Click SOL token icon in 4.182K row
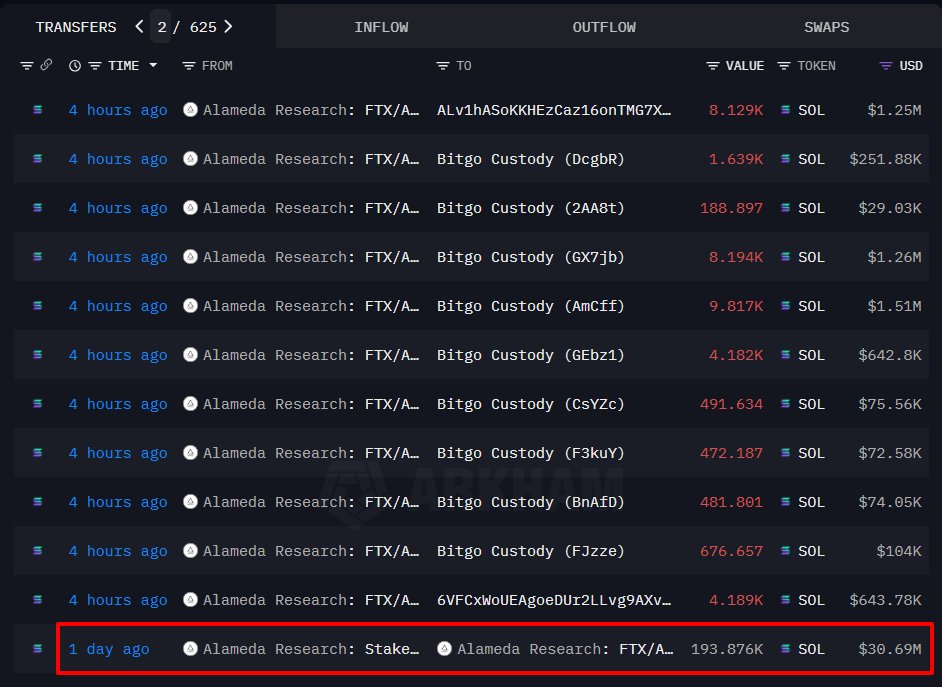Viewport: 942px width, 687px height. pos(785,355)
